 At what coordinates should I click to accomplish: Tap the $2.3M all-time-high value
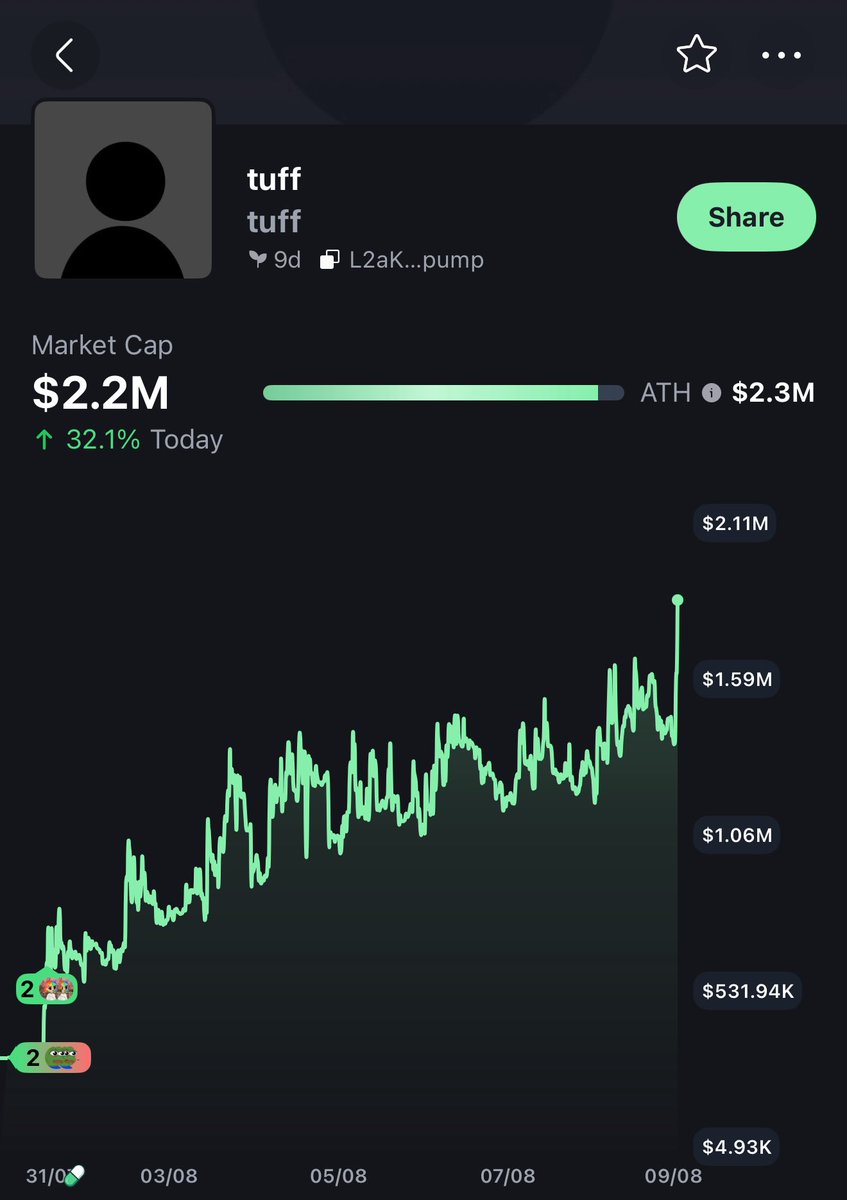pos(773,393)
